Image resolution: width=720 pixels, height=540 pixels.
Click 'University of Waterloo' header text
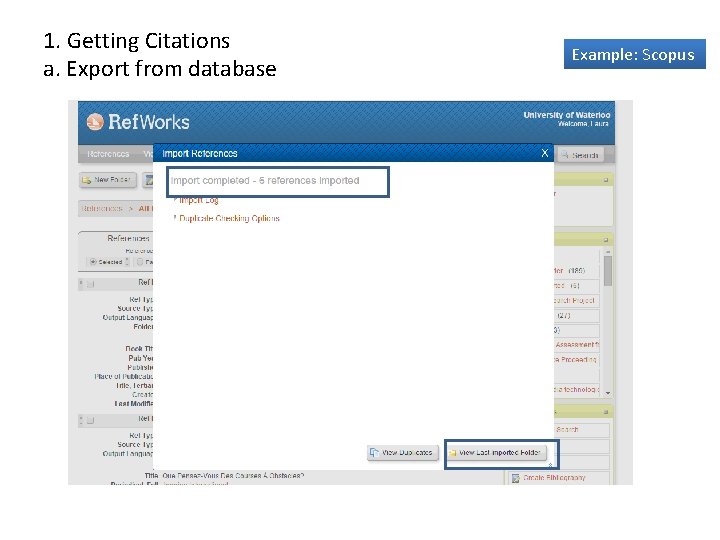[567, 115]
